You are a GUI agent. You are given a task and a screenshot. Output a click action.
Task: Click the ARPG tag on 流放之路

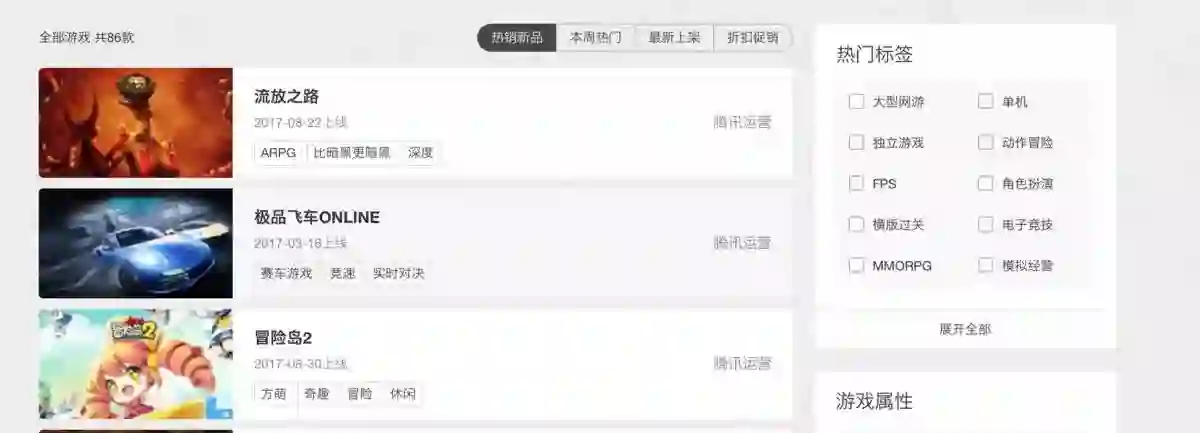pyautogui.click(x=279, y=153)
